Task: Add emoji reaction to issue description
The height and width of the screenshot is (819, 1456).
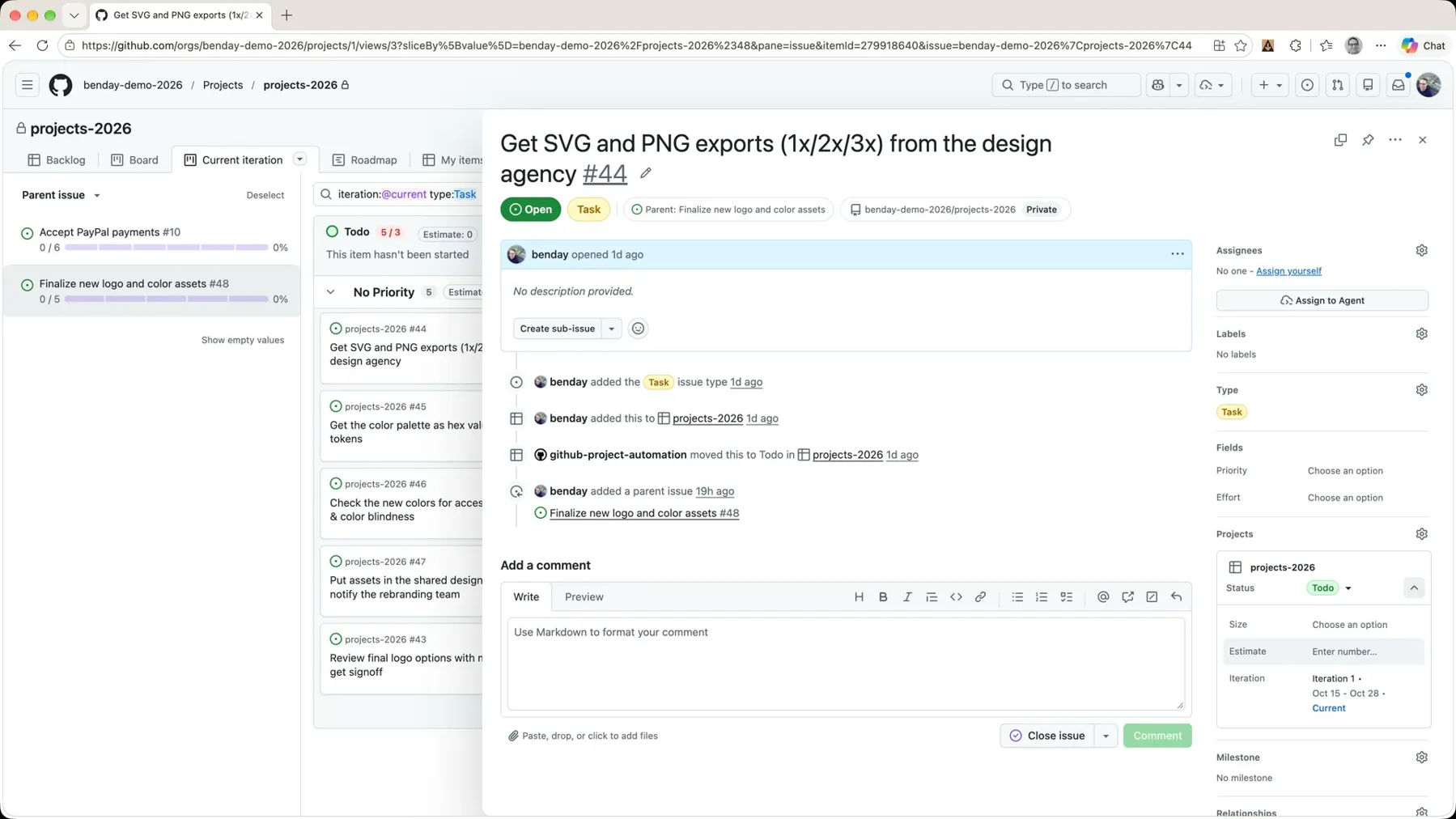Action: click(638, 329)
